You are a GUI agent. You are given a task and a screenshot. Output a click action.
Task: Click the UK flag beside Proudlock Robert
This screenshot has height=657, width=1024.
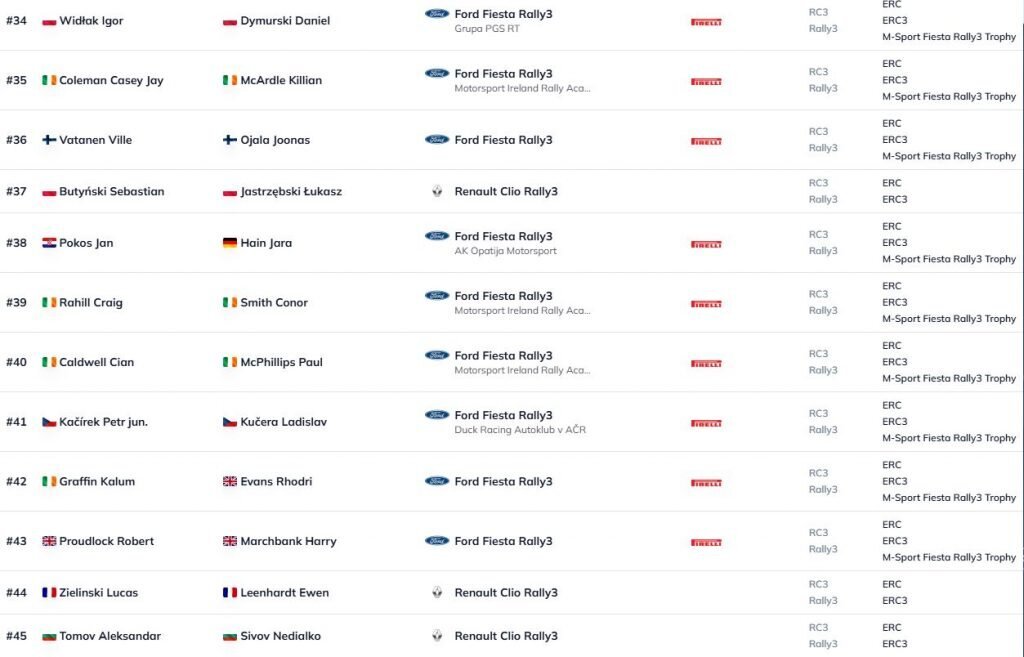pos(49,541)
